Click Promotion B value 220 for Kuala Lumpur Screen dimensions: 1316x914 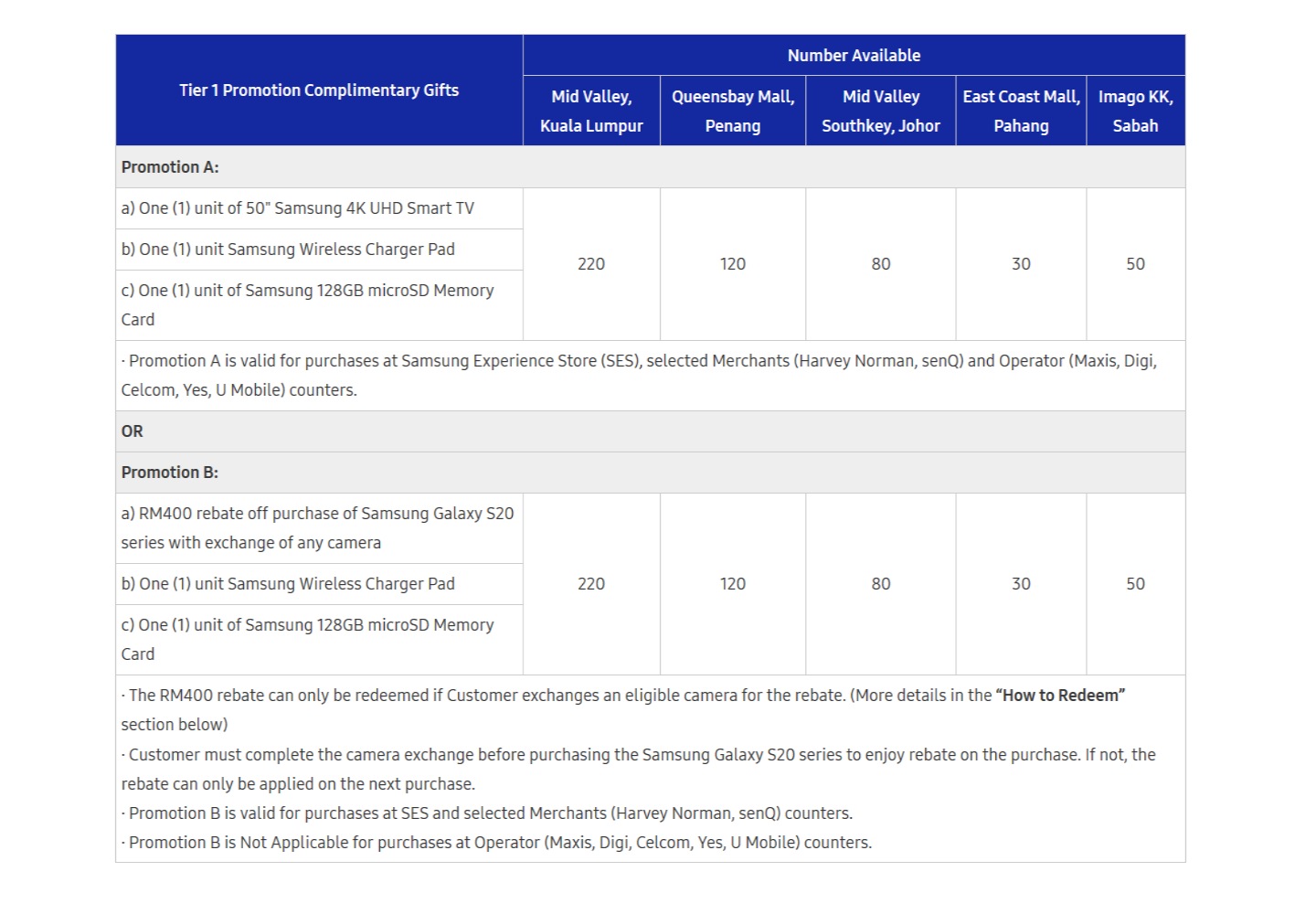591,584
